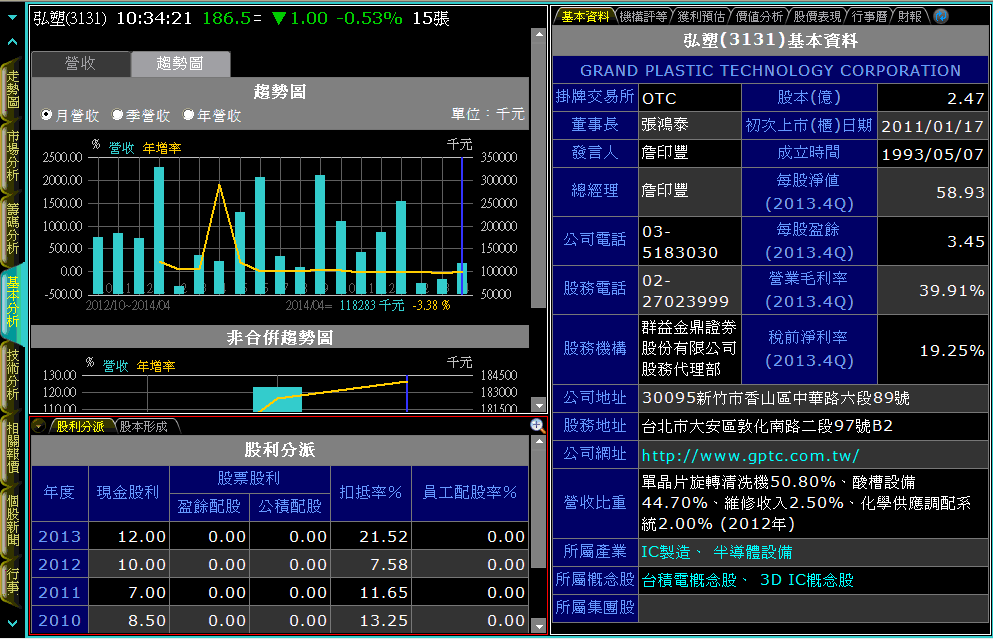Select the 股本形成 tab
The width and height of the screenshot is (993, 639).
144,426
